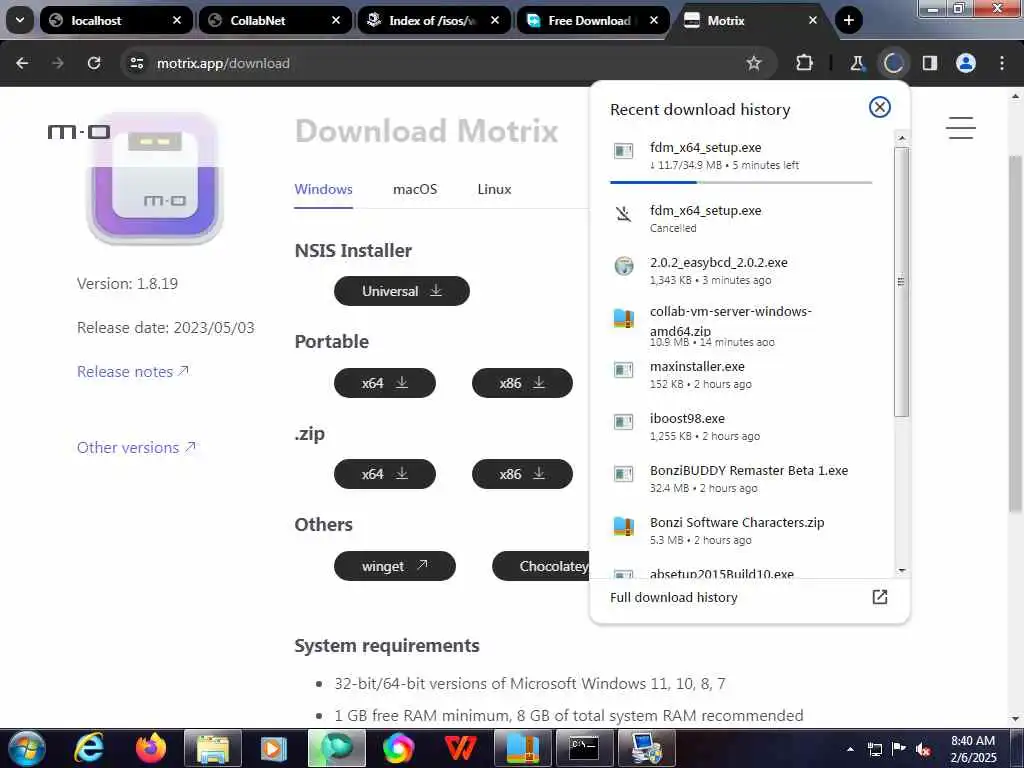Open iboost98.exe download entry
1024x768 pixels.
[x=741, y=426]
